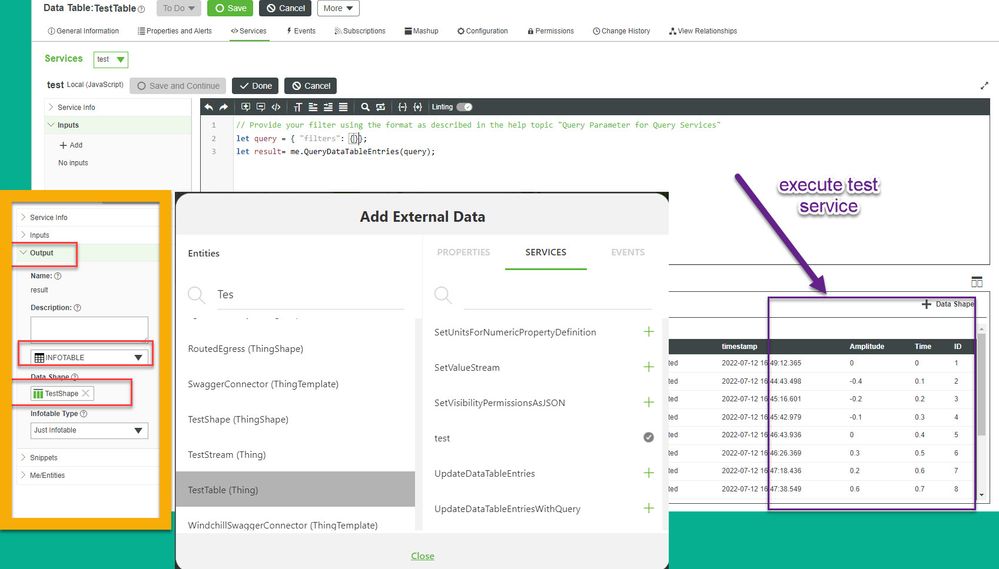Click the expand editor fullscreen icon
This screenshot has width=999, height=569.
[984, 85]
